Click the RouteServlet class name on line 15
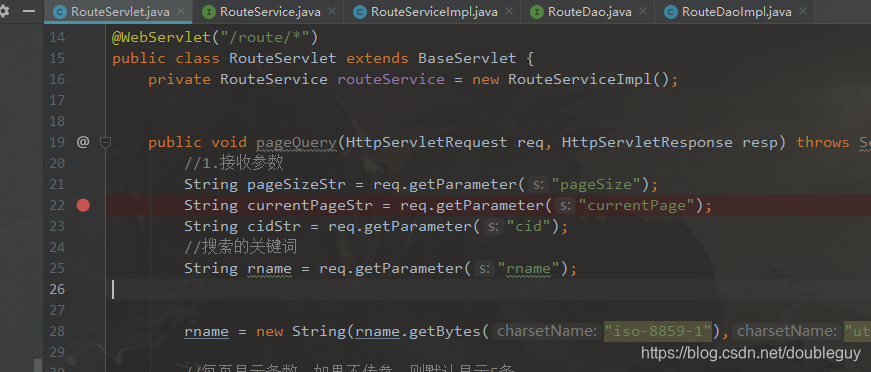 [x=283, y=58]
